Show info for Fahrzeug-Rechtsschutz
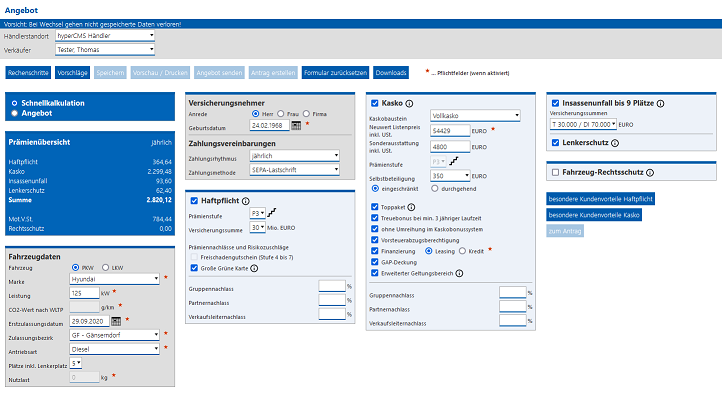Screen dimensions: 722x394 (650, 173)
